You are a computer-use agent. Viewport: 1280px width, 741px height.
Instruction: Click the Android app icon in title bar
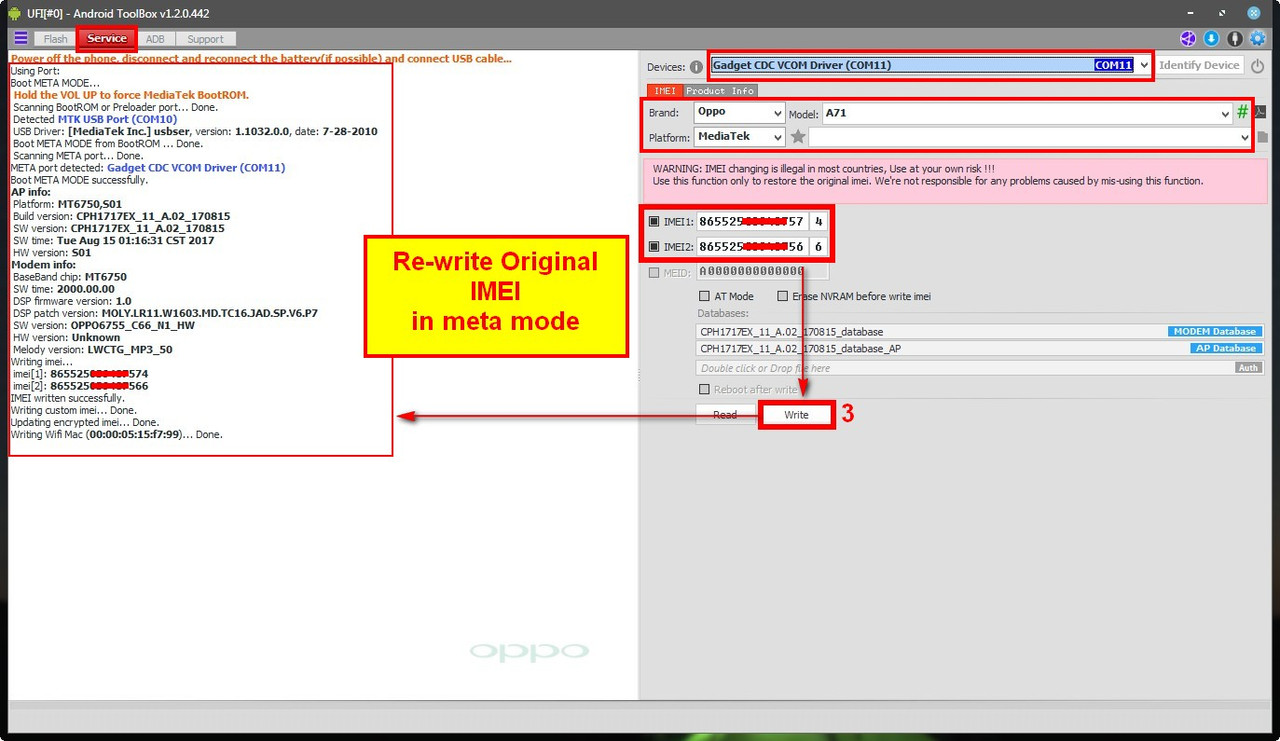coord(14,13)
